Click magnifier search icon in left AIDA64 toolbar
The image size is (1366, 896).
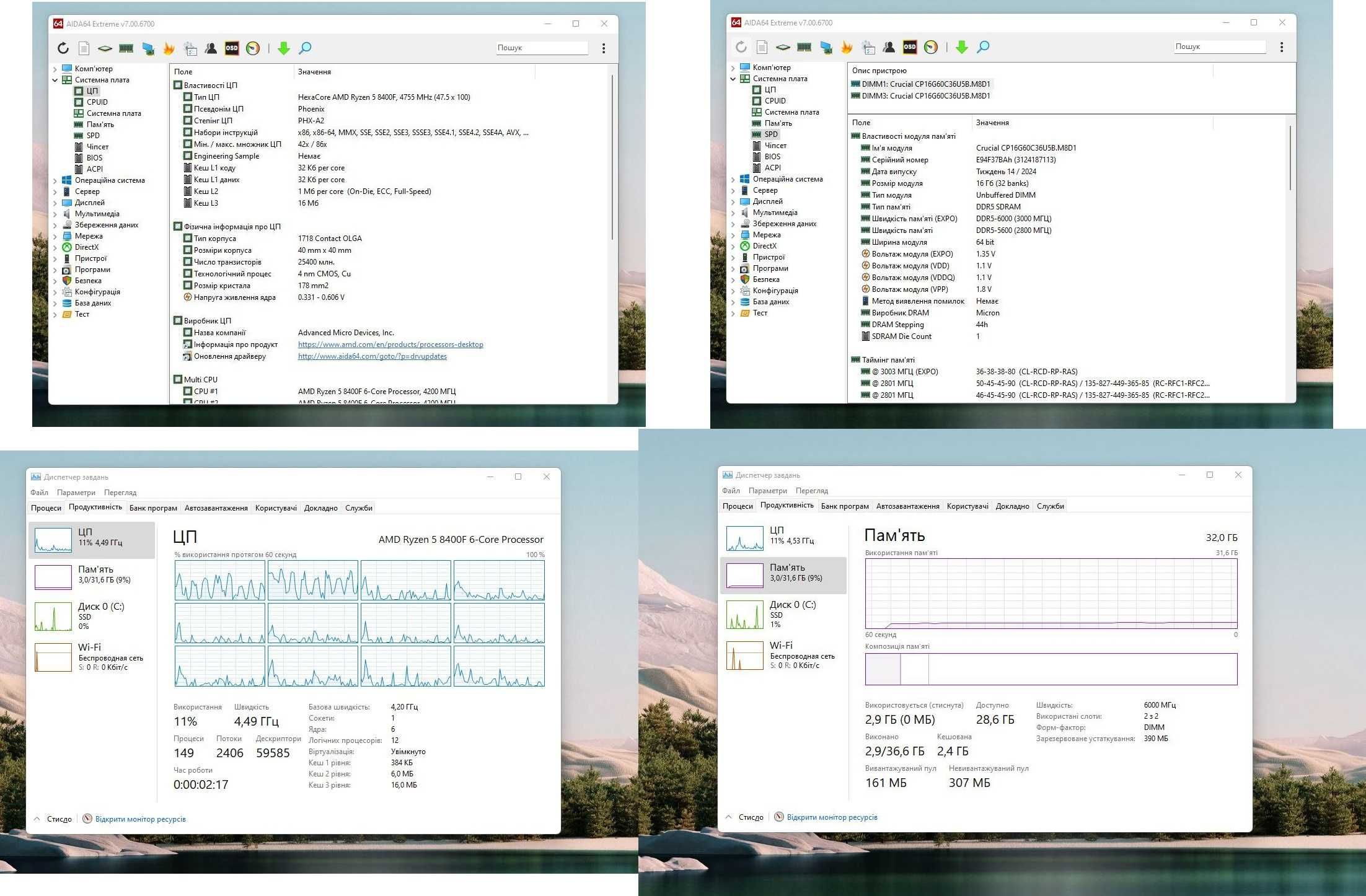[305, 48]
